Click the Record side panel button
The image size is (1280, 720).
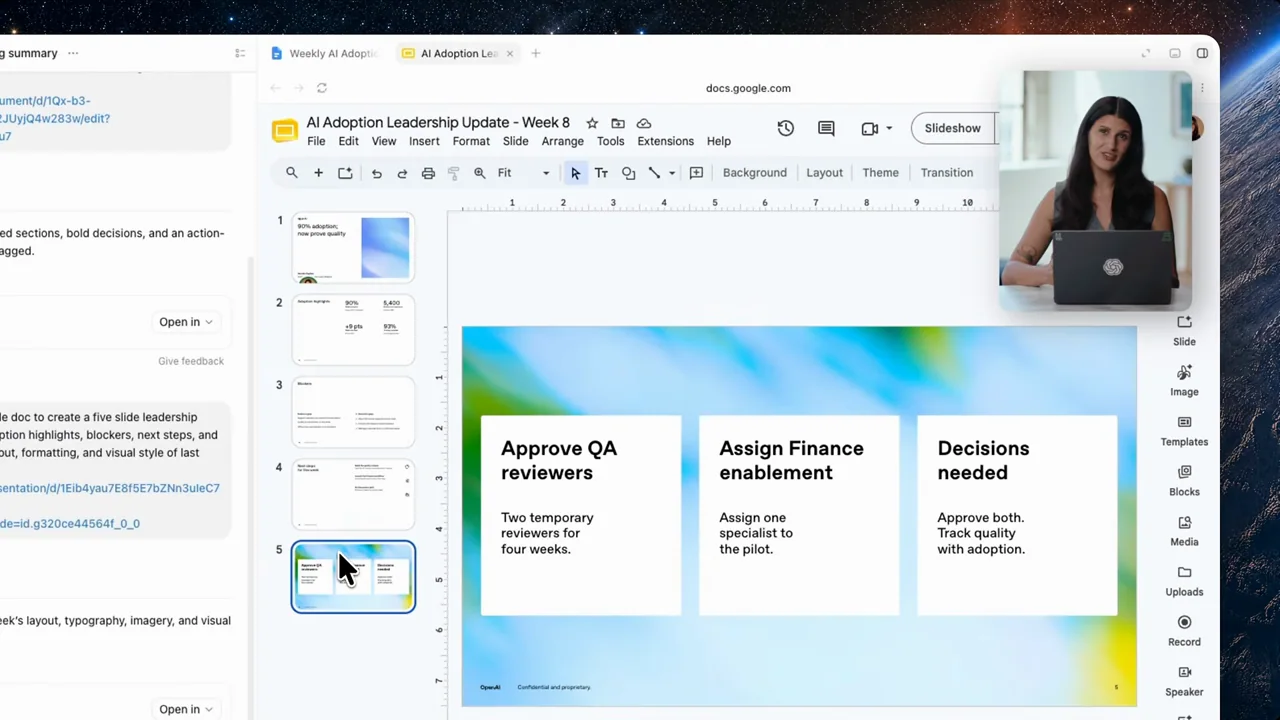click(x=1184, y=631)
